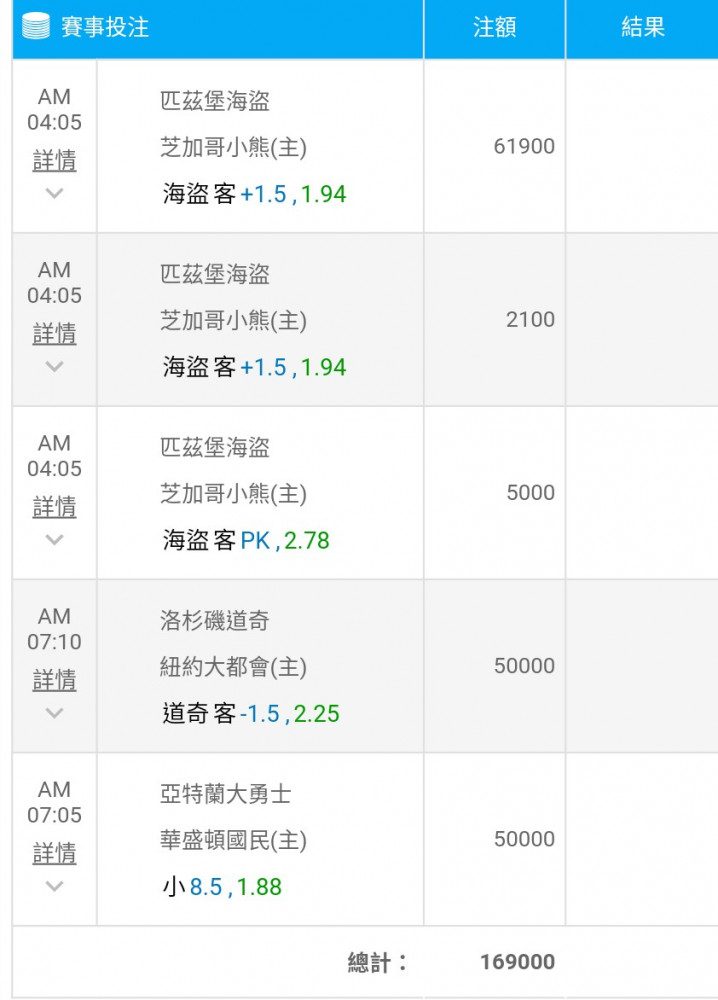Screen dimensions: 718x1000
Task: Click 海盜 客 PK, 2.78 wager text
Action: [245, 540]
